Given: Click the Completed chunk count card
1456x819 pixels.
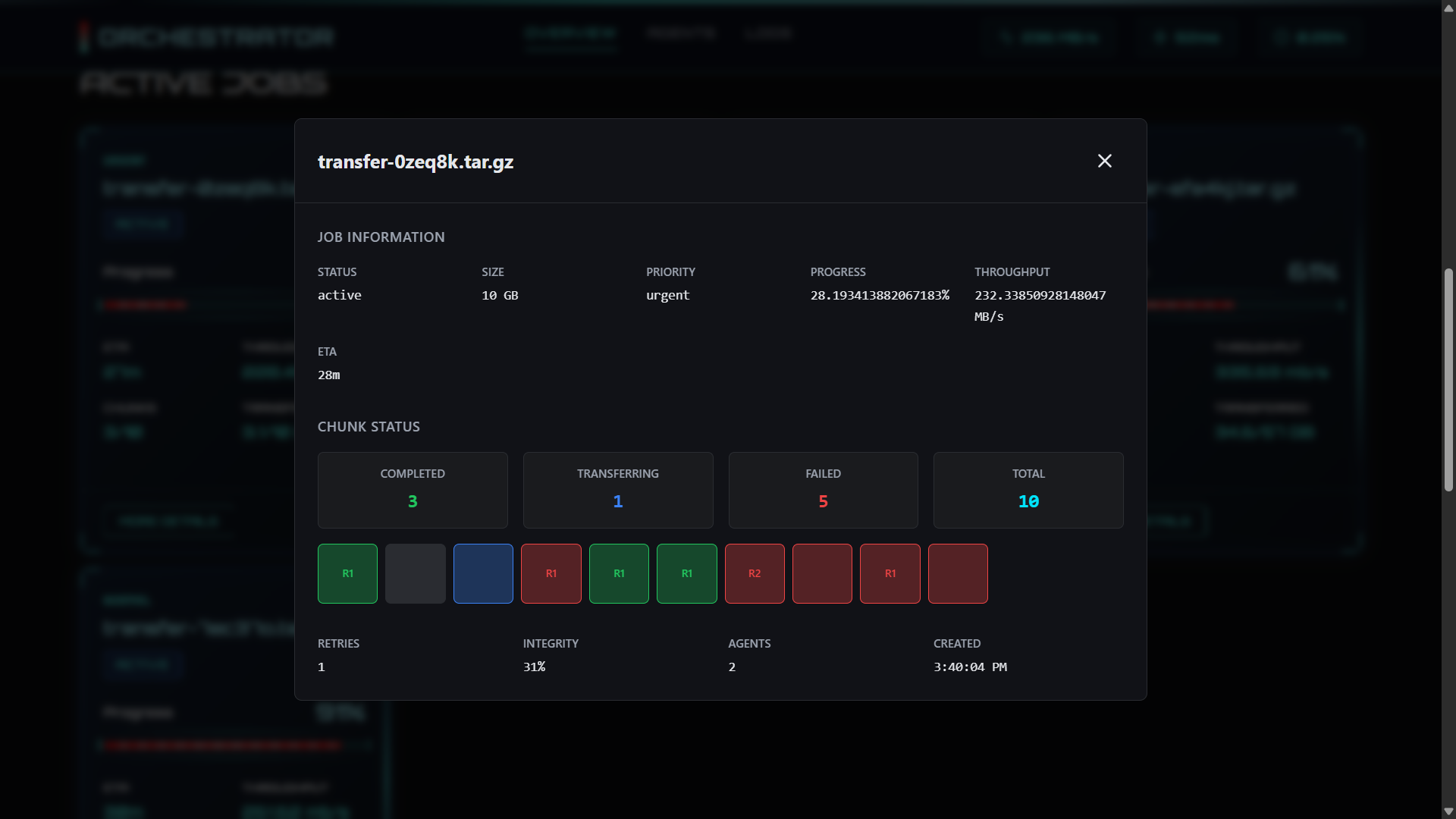Looking at the screenshot, I should click(x=413, y=490).
